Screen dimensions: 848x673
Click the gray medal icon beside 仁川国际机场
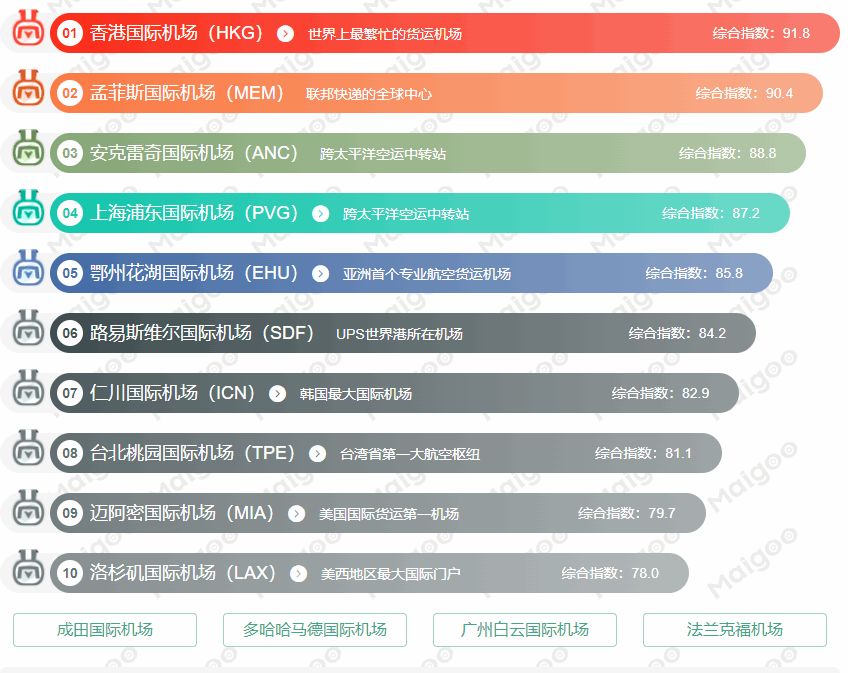[28, 388]
